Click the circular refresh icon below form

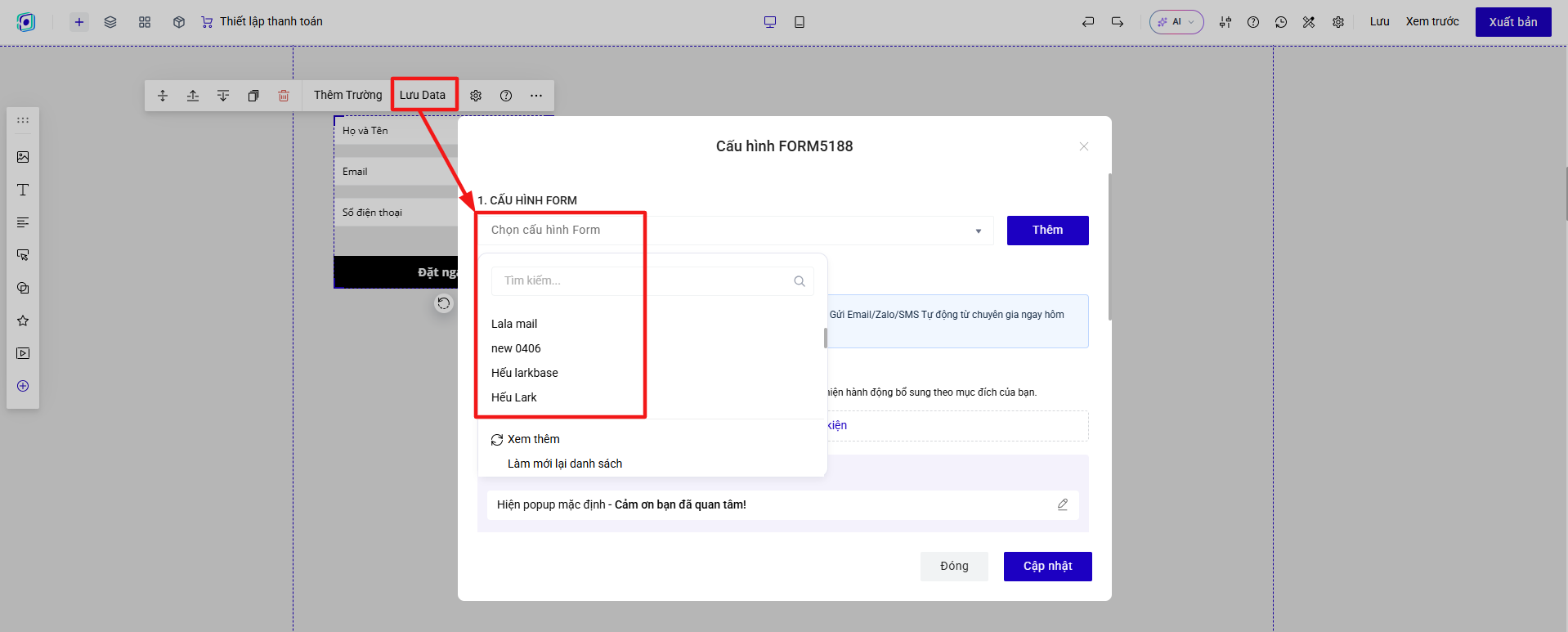click(443, 303)
